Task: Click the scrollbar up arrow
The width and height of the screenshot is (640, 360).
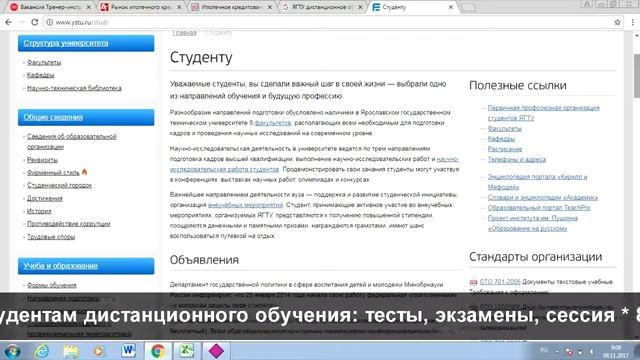Action: pos(636,36)
